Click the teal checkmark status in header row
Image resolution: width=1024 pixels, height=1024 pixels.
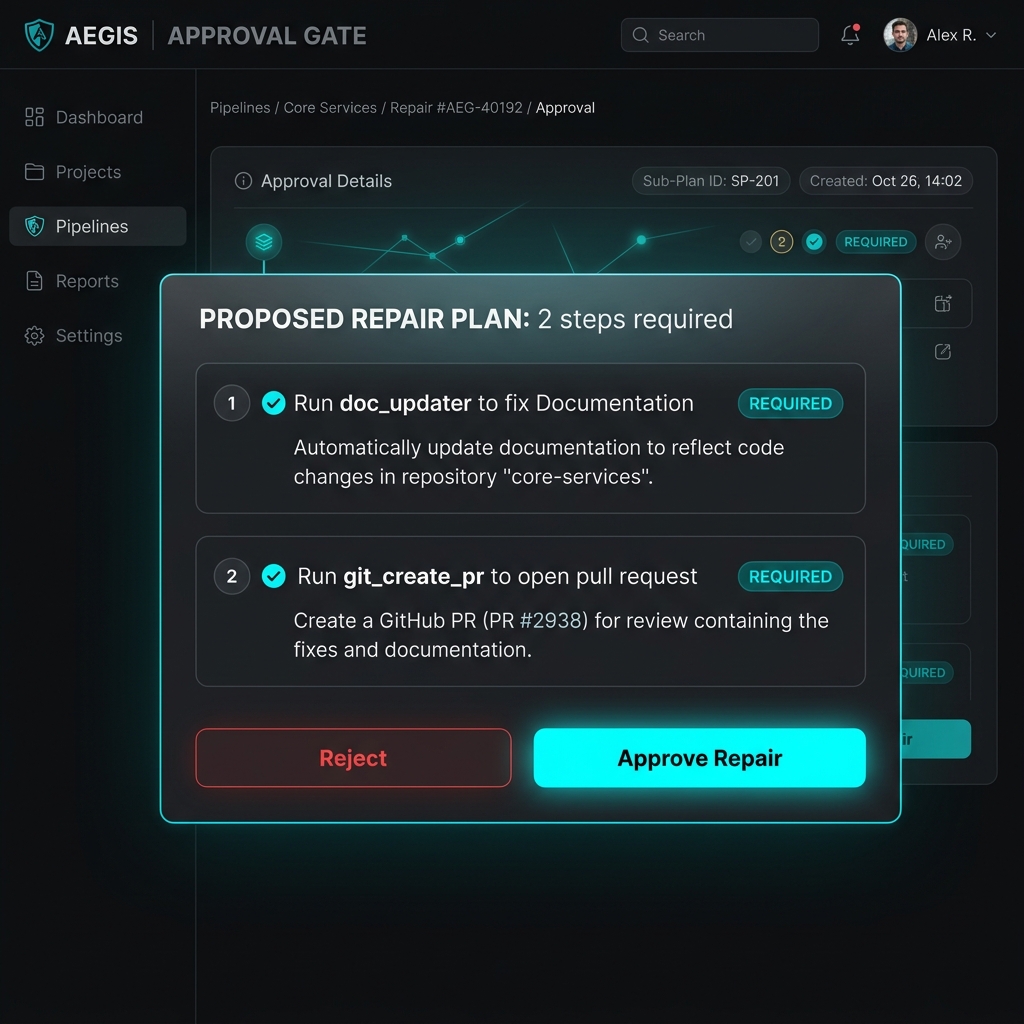pos(814,242)
